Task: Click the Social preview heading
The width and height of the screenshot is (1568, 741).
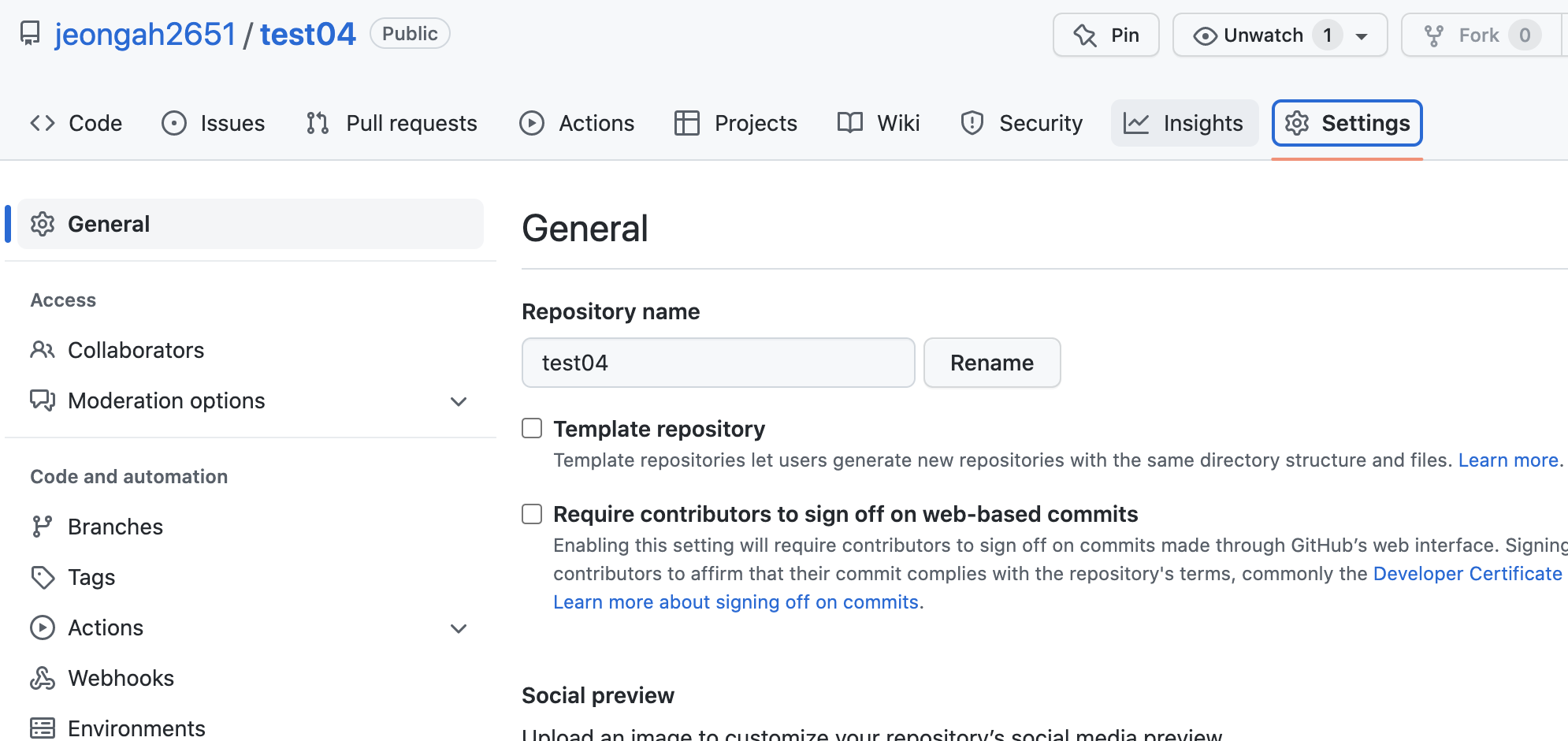Action: [x=598, y=695]
